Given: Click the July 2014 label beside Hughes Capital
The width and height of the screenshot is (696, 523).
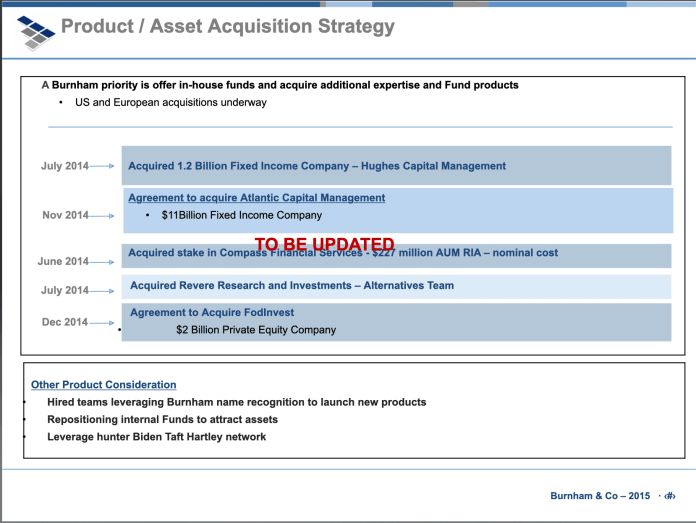Looking at the screenshot, I should pos(65,166).
